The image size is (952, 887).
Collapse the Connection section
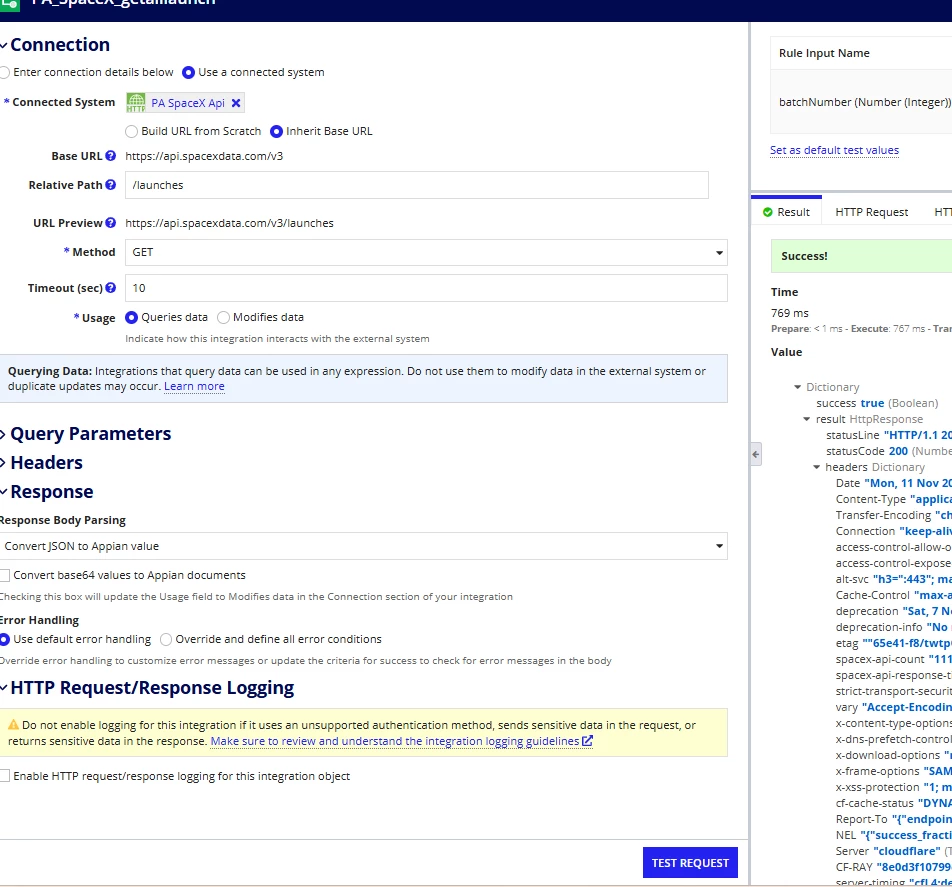(x=4, y=45)
